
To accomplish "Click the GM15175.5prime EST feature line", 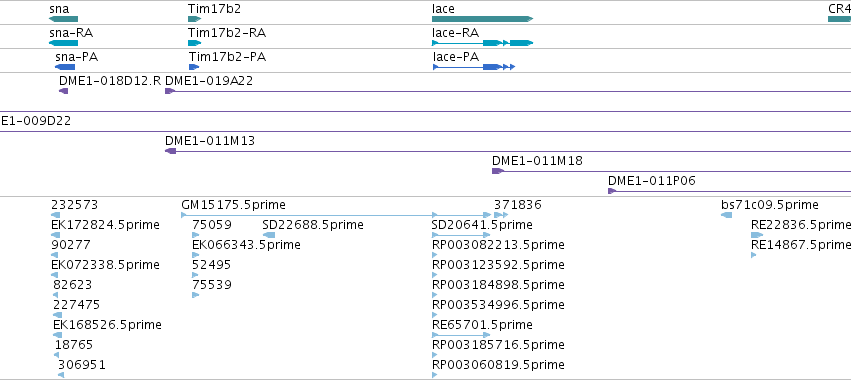I will (x=309, y=215).
